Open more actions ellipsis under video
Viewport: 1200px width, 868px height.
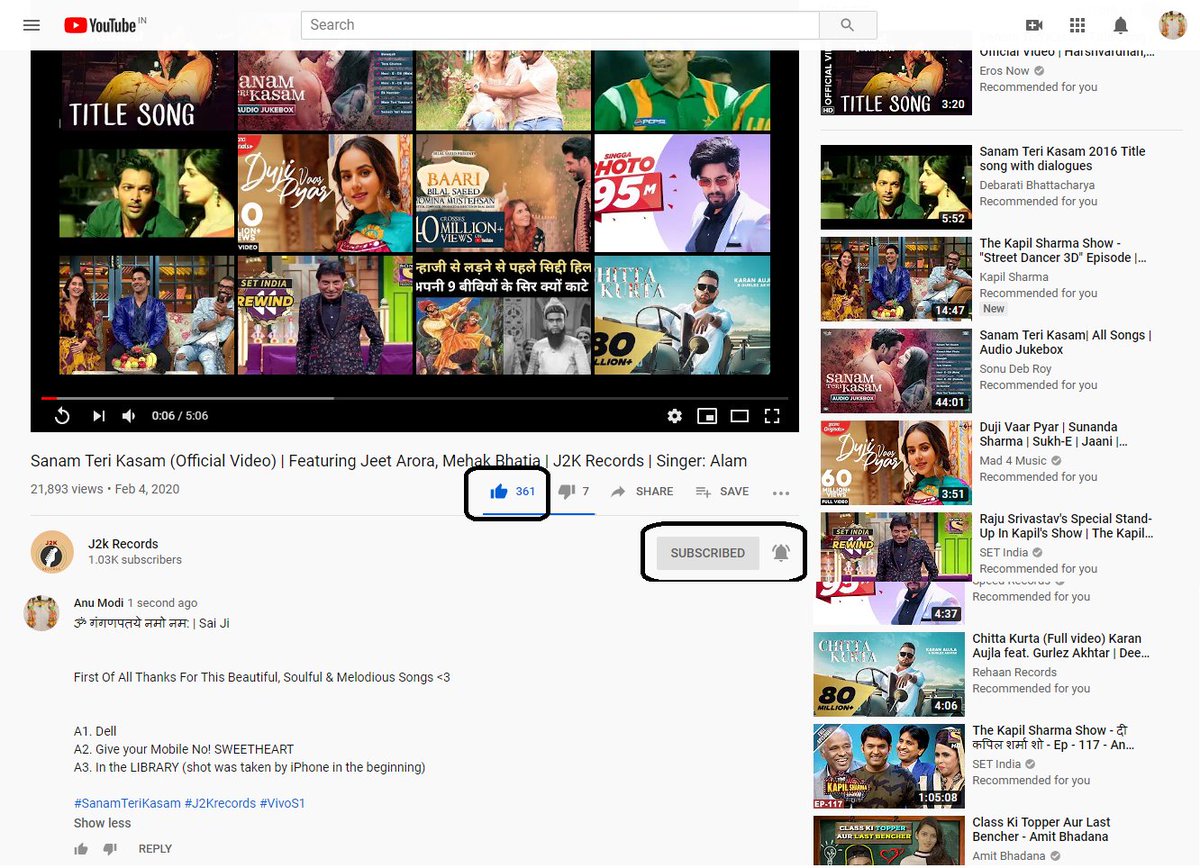coord(781,492)
